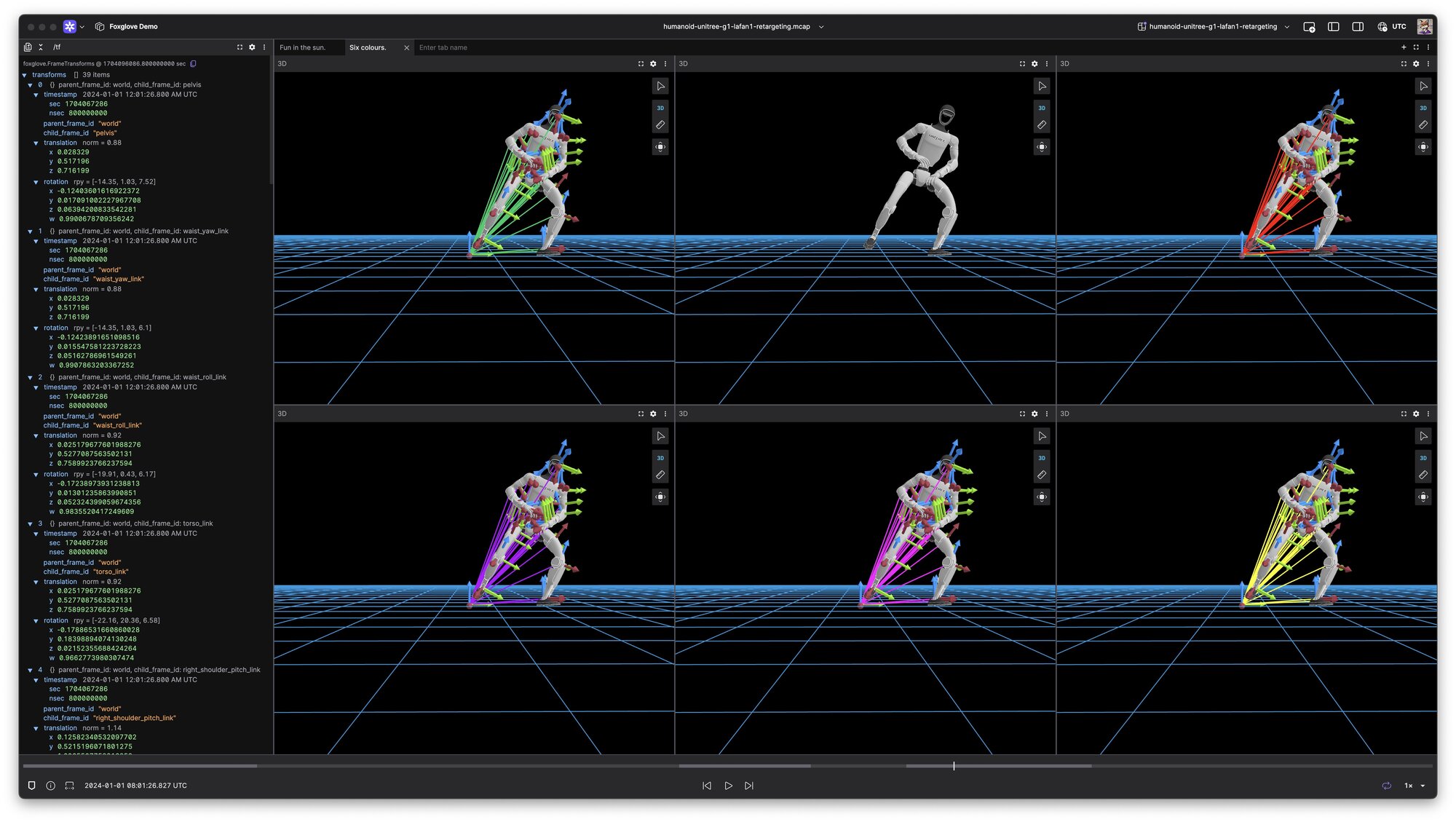Image resolution: width=1456 pixels, height=822 pixels.
Task: Copy the foxglove.FrameTransforms message
Action: (x=193, y=64)
